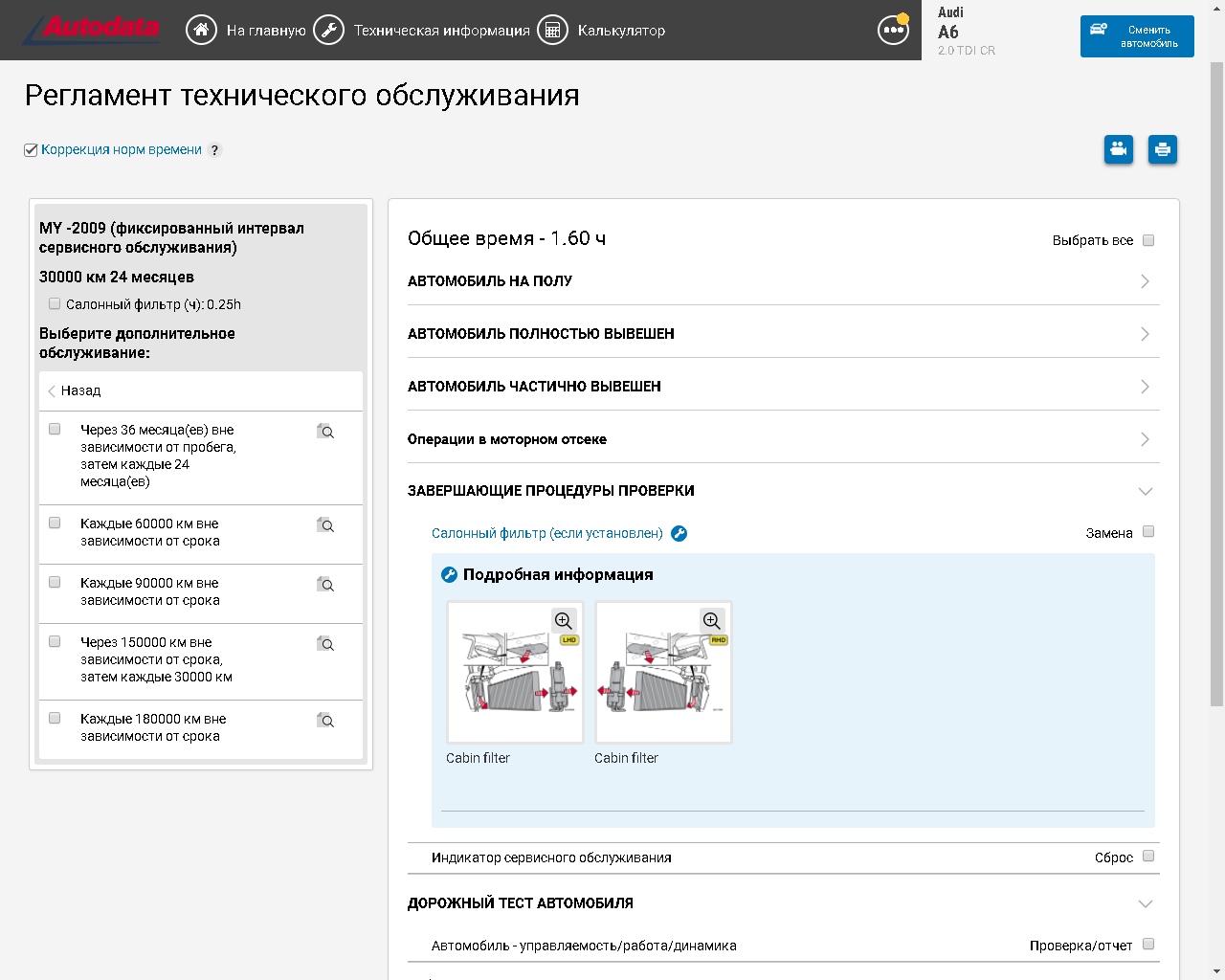Select every 60000 km checkbox

click(x=55, y=523)
